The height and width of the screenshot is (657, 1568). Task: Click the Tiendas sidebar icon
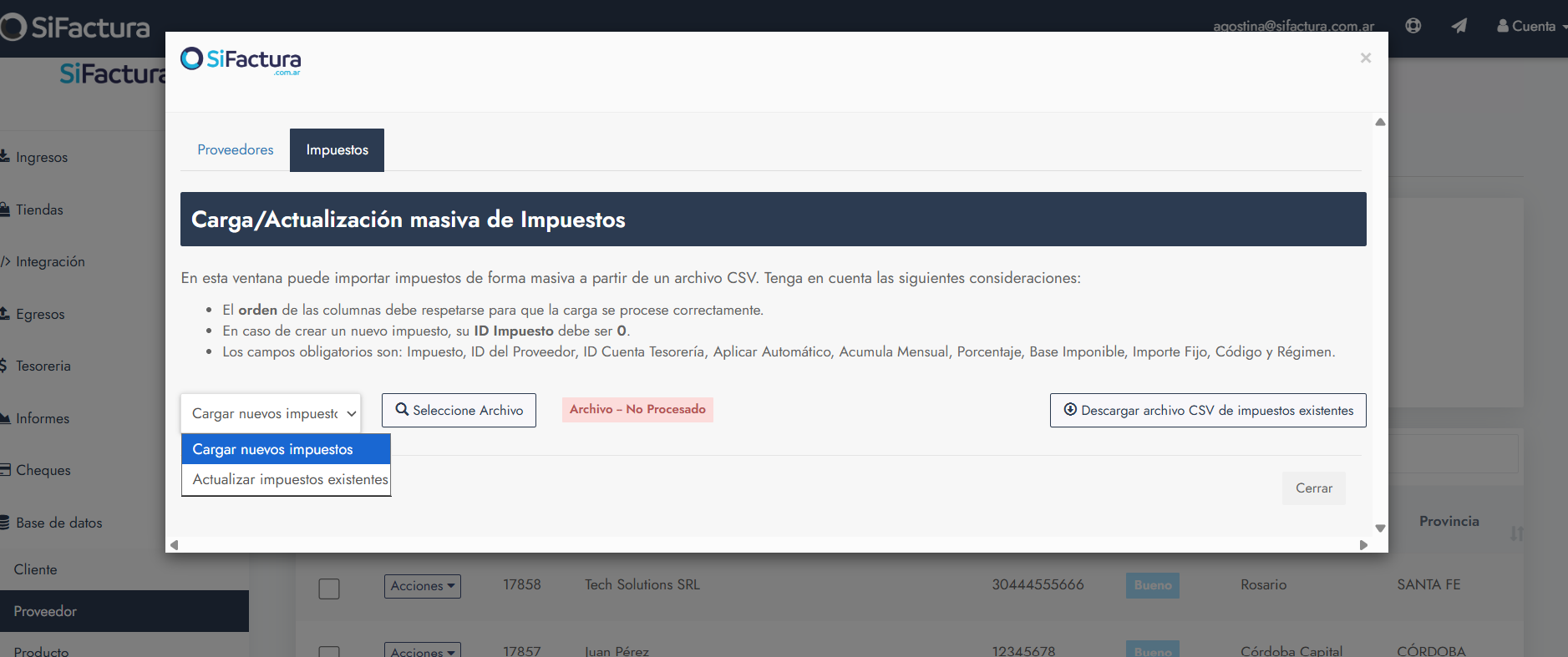point(5,210)
